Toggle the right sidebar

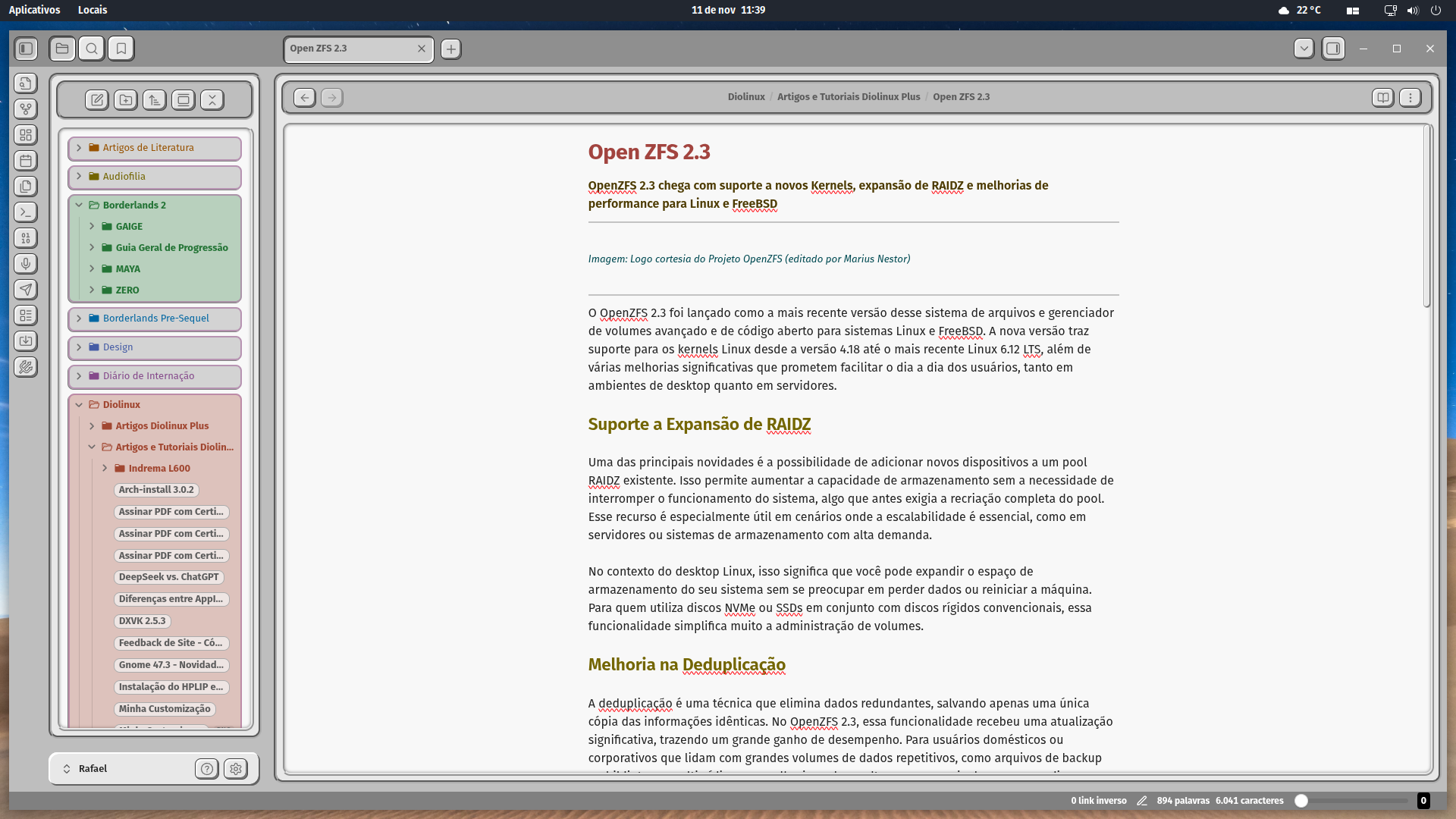(x=1333, y=49)
